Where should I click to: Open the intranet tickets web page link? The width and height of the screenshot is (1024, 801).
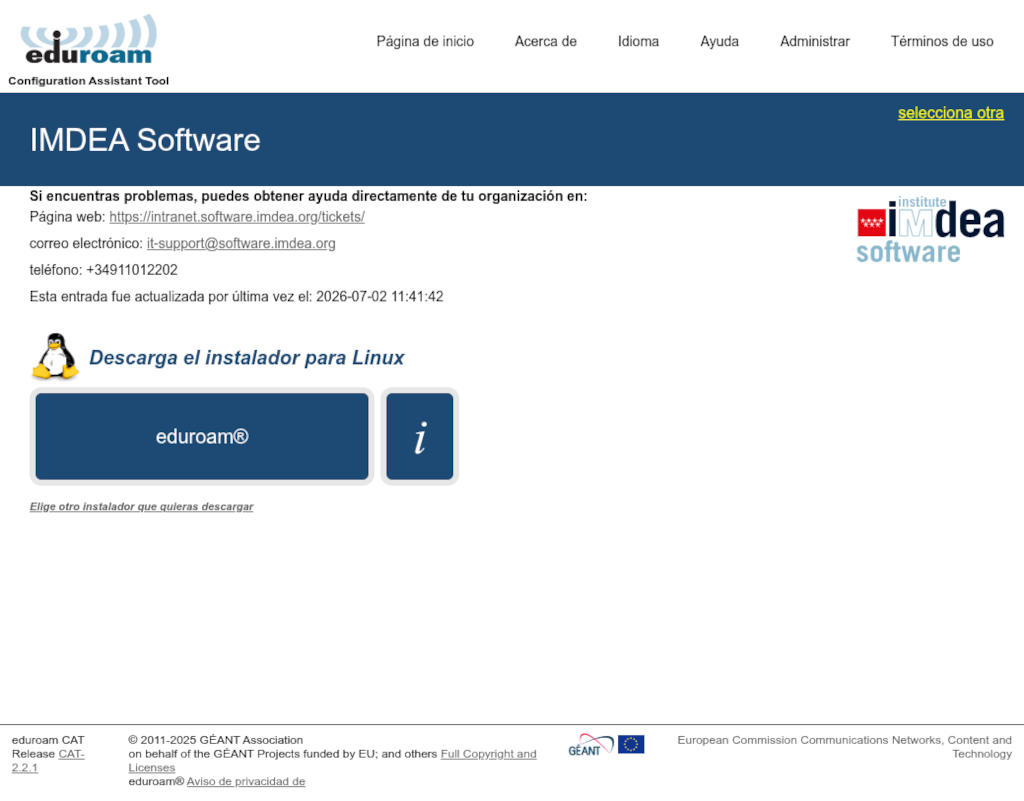pyautogui.click(x=236, y=217)
